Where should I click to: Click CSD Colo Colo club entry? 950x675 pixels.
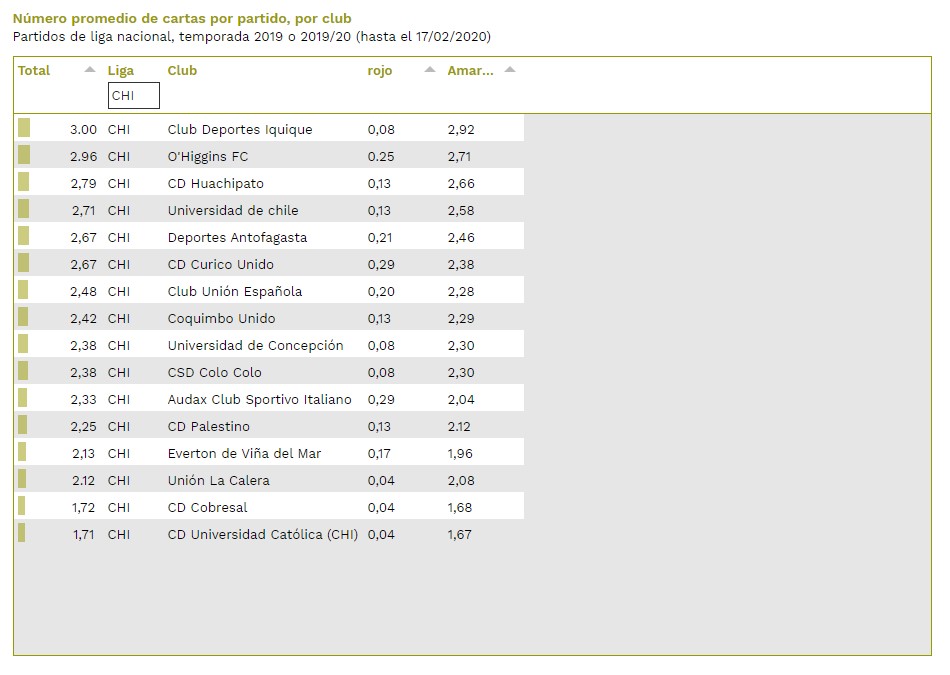click(x=215, y=373)
